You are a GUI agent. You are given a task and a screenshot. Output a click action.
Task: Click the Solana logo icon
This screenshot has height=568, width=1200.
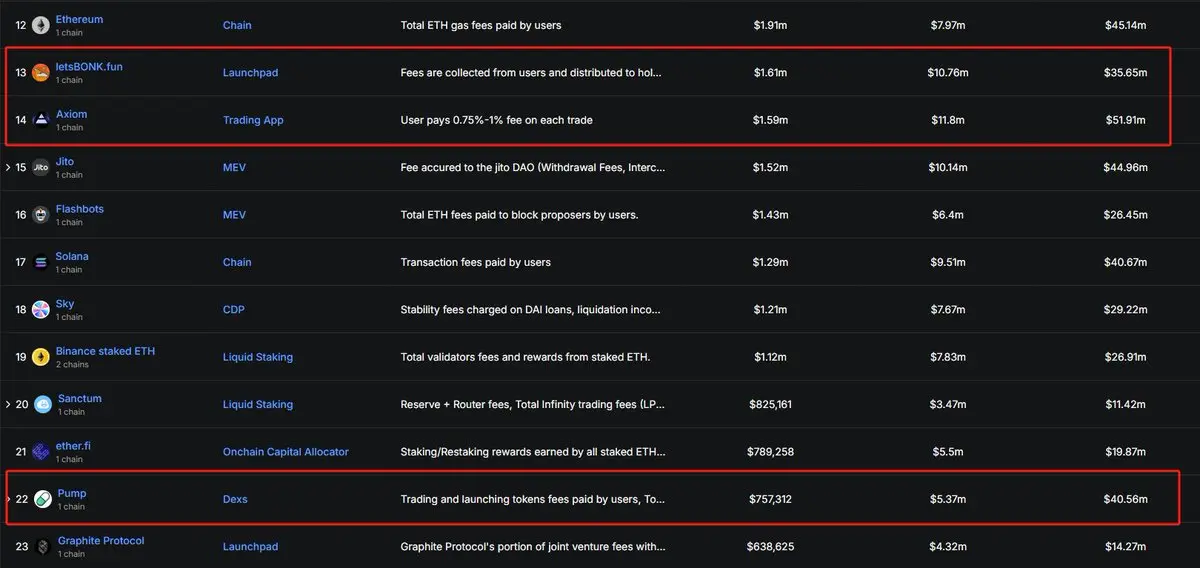(x=40, y=262)
